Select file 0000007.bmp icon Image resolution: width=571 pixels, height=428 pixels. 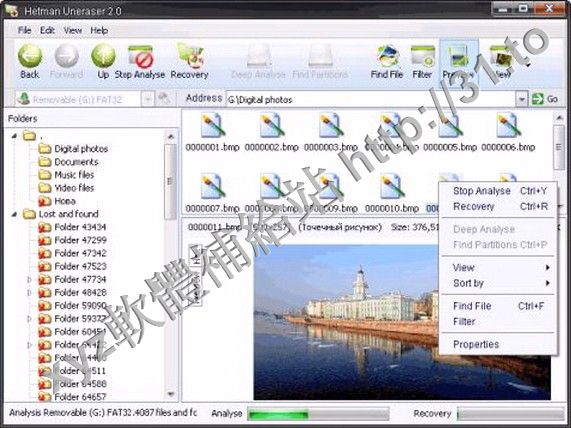(x=212, y=186)
